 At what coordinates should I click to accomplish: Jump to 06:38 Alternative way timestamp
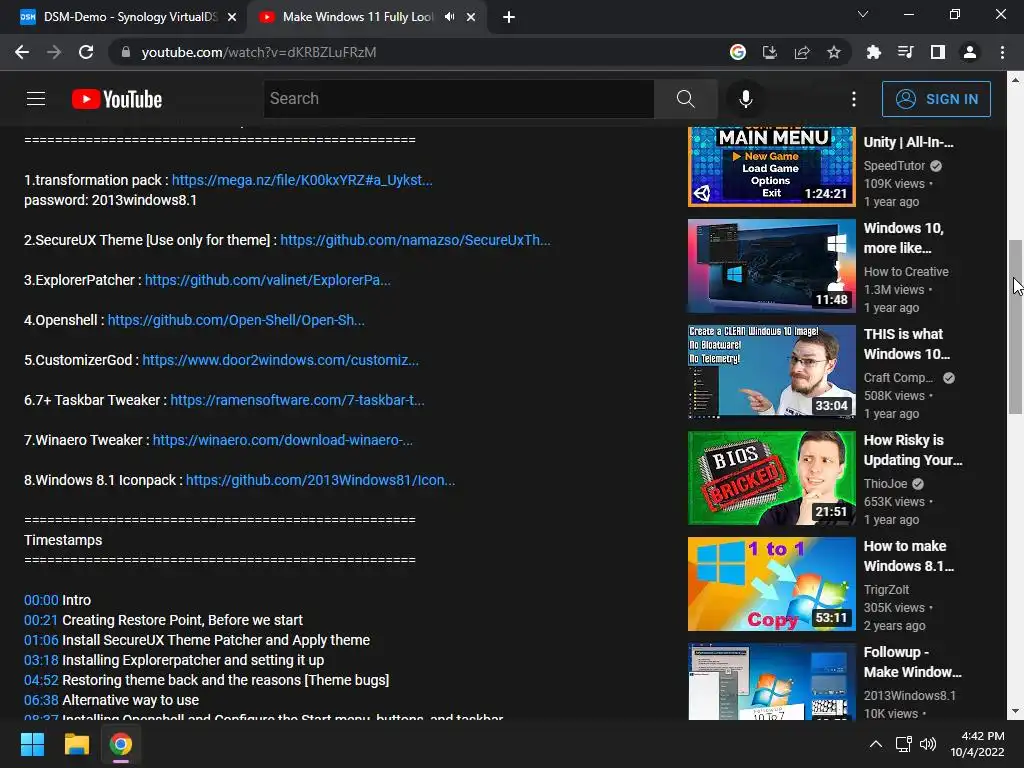(x=41, y=700)
